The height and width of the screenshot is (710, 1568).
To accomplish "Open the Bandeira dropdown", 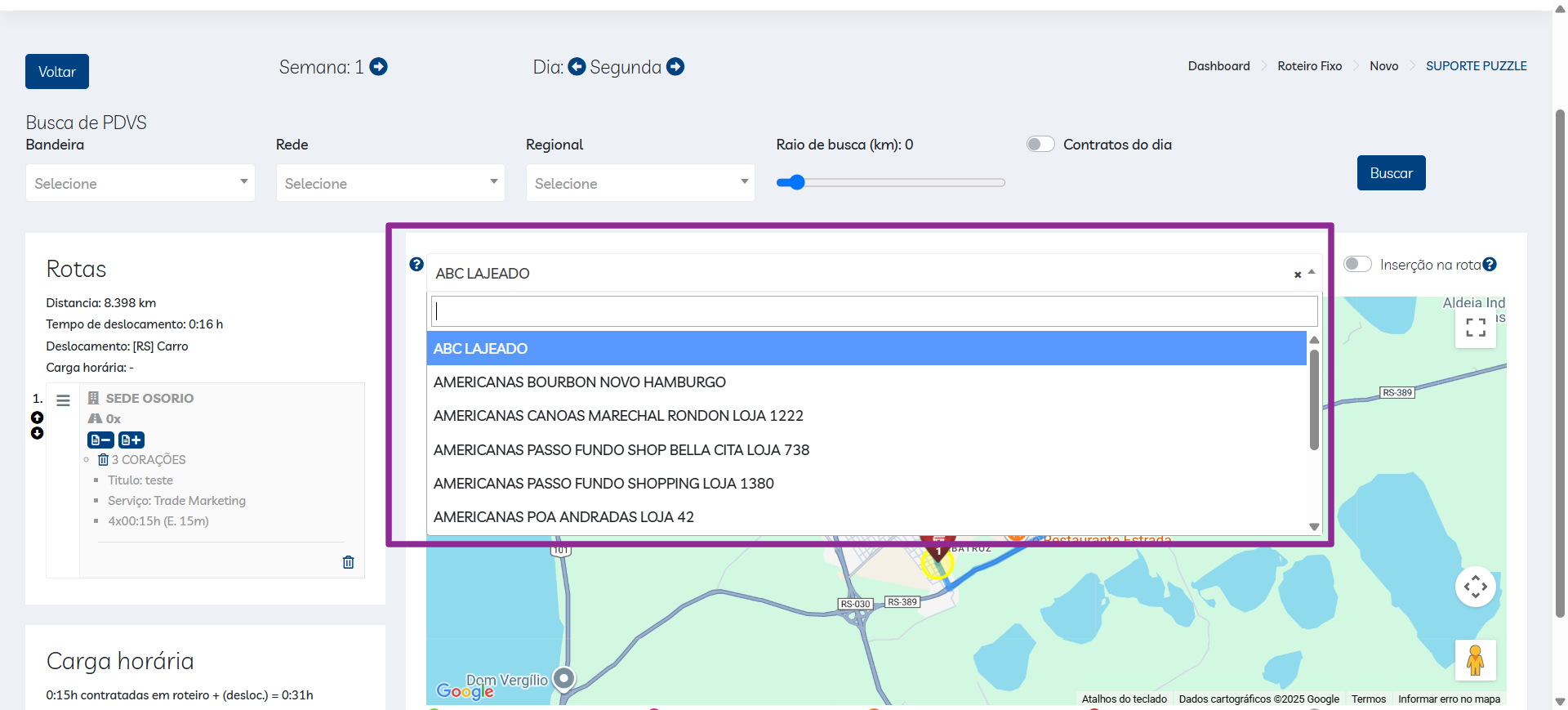I will click(140, 183).
